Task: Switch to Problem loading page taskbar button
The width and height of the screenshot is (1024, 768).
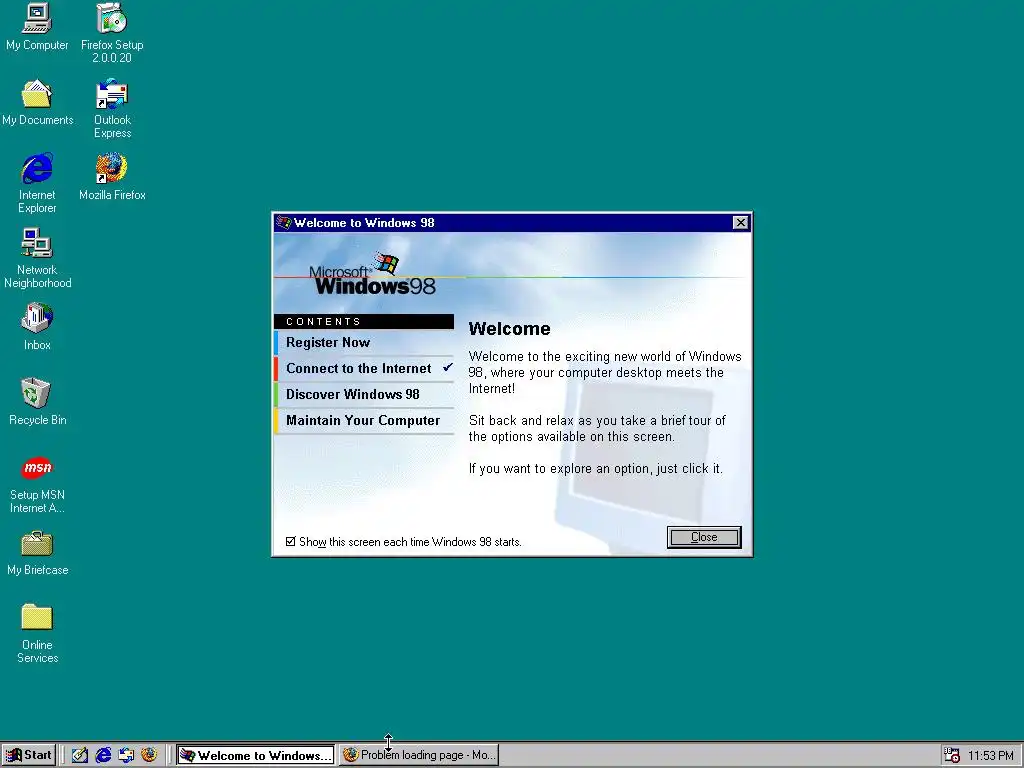Action: [x=419, y=755]
